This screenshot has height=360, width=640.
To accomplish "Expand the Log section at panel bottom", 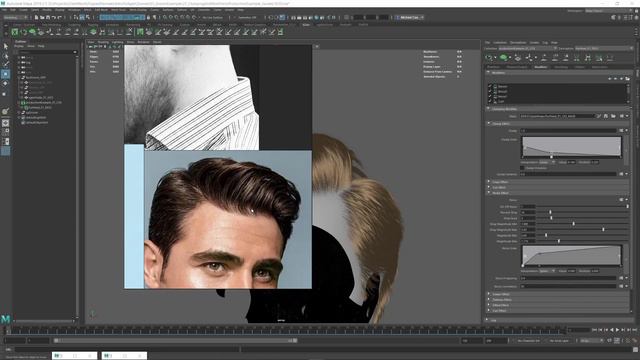I will (x=487, y=320).
